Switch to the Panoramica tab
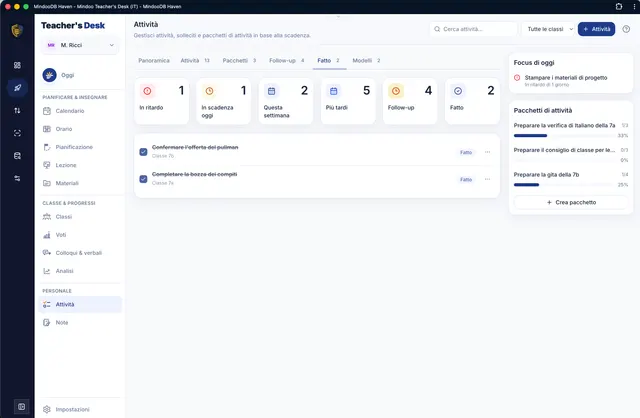This screenshot has width=640, height=418. coord(154,60)
